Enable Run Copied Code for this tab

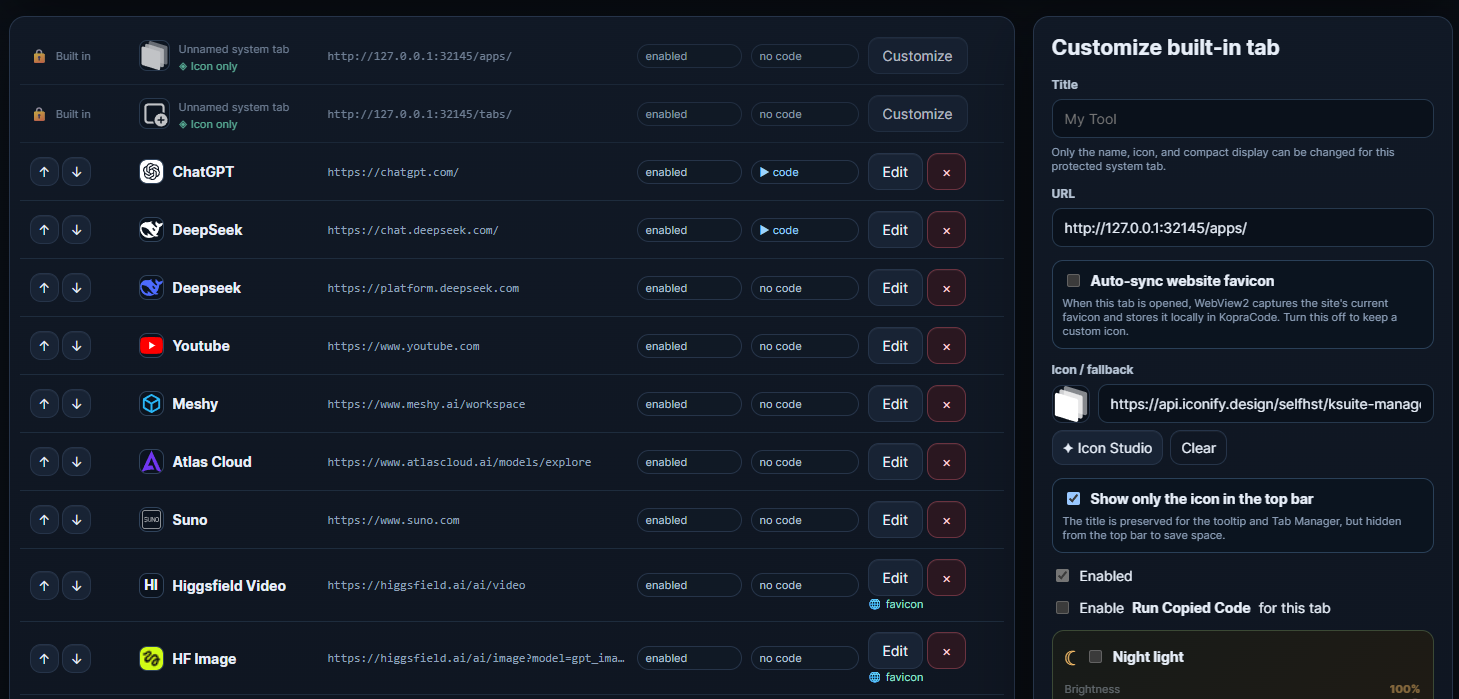point(1062,608)
